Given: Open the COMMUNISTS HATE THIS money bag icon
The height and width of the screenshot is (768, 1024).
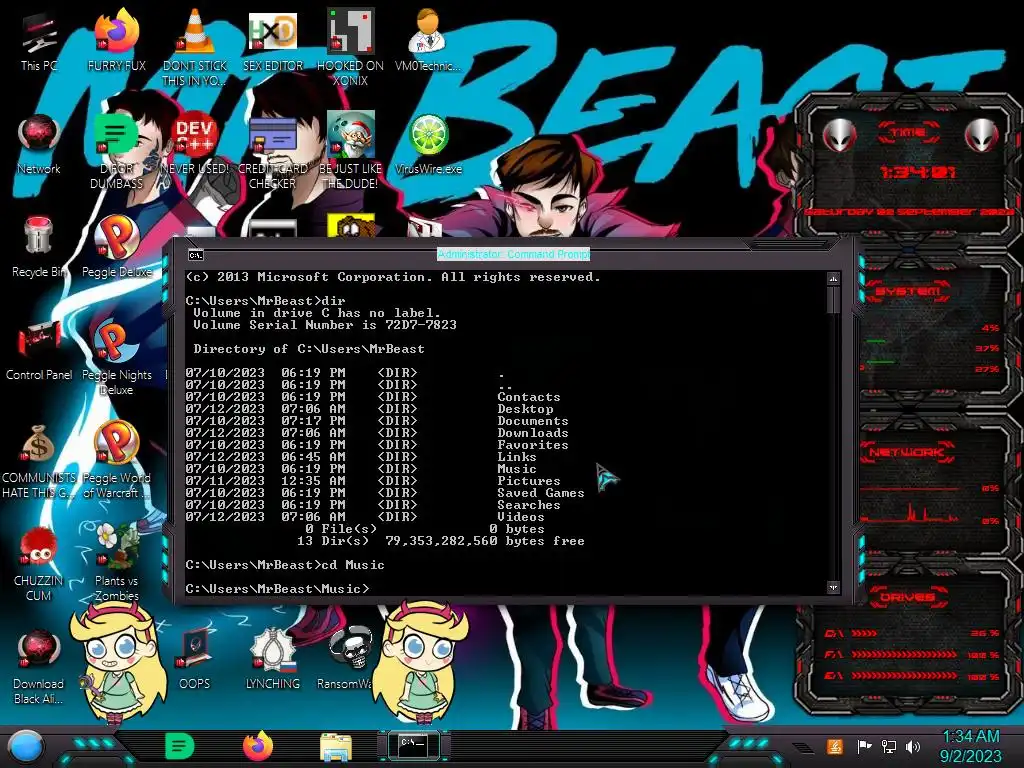Looking at the screenshot, I should pyautogui.click(x=39, y=461).
